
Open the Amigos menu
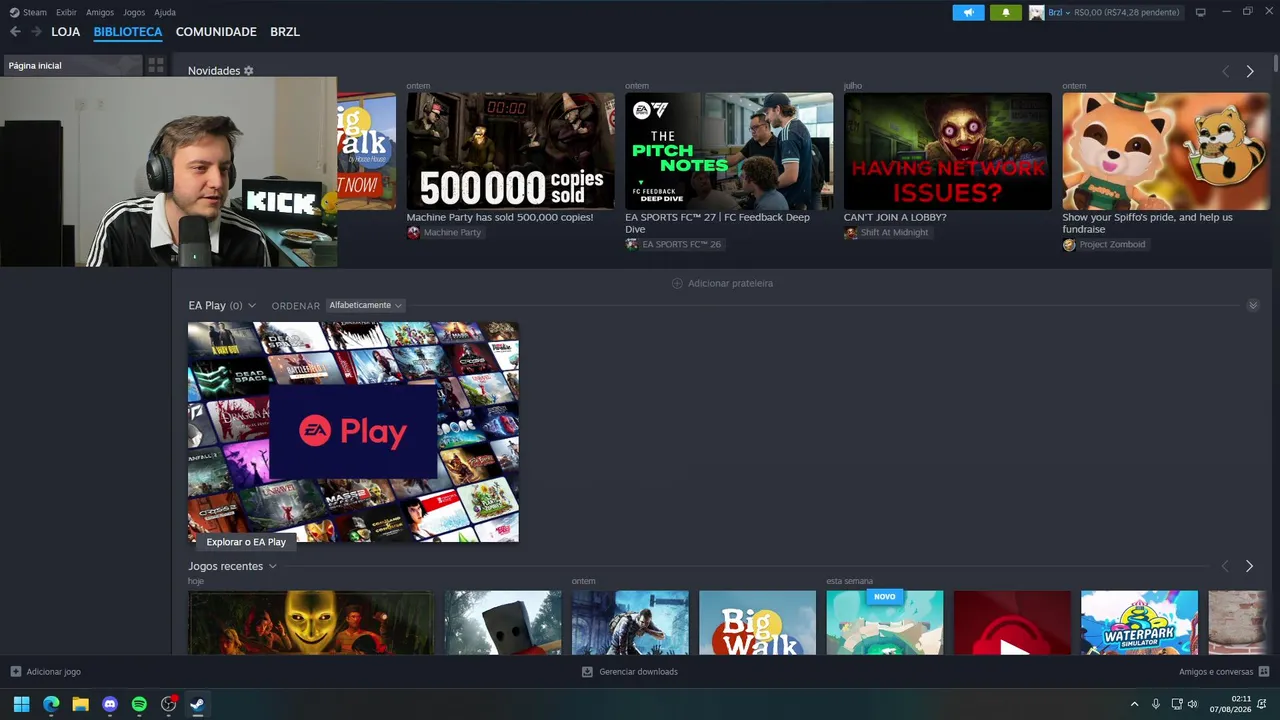pyautogui.click(x=100, y=12)
